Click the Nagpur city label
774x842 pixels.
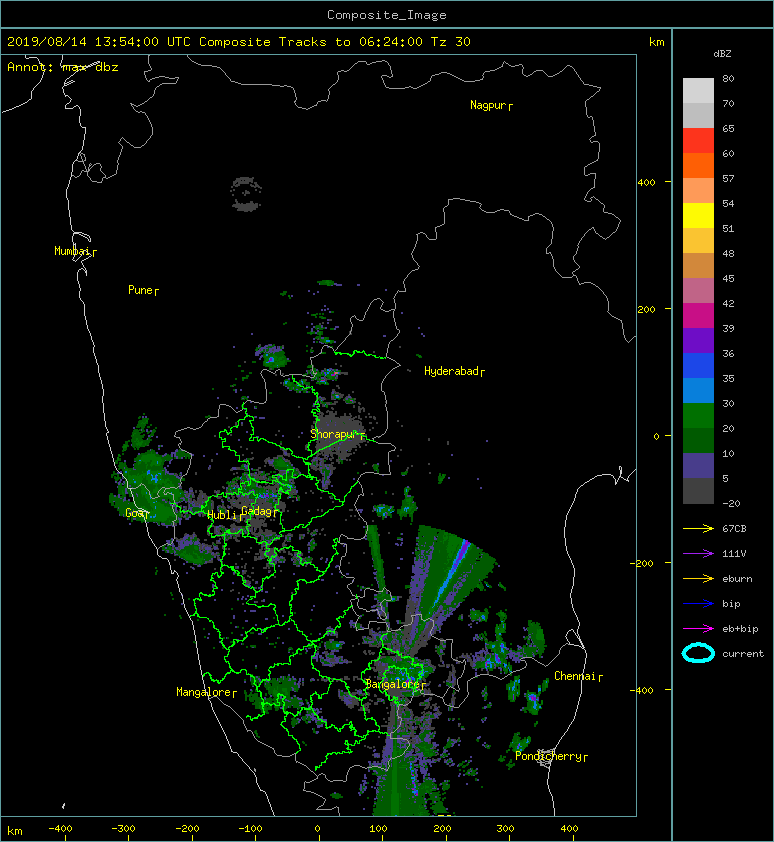(x=488, y=105)
